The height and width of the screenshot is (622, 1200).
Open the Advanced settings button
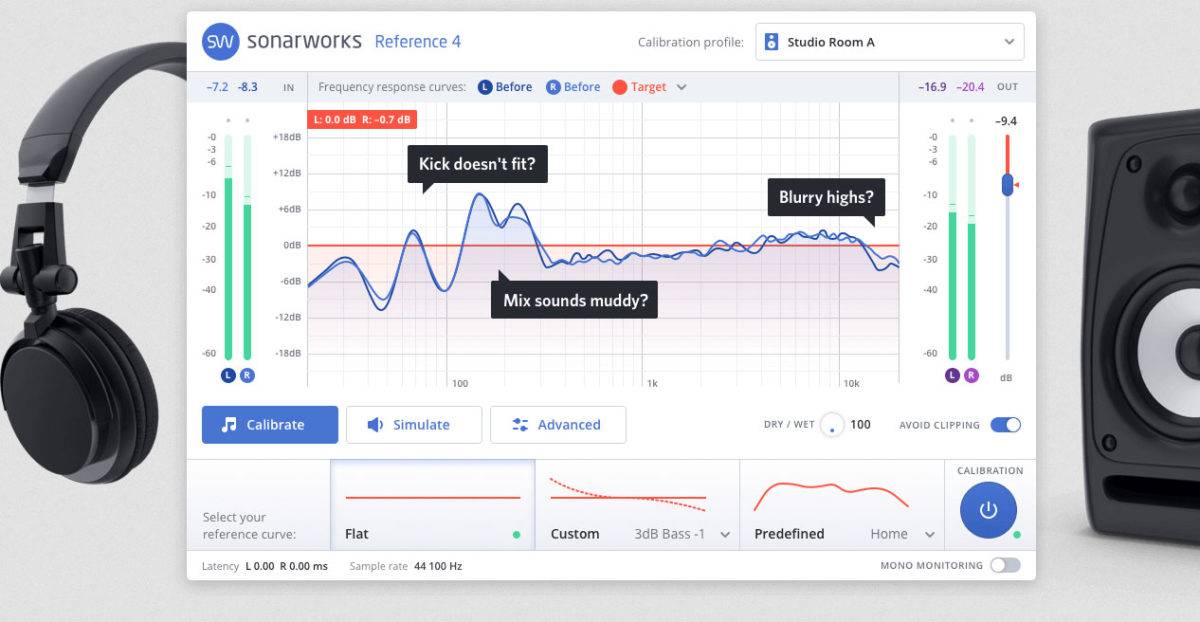(x=558, y=425)
